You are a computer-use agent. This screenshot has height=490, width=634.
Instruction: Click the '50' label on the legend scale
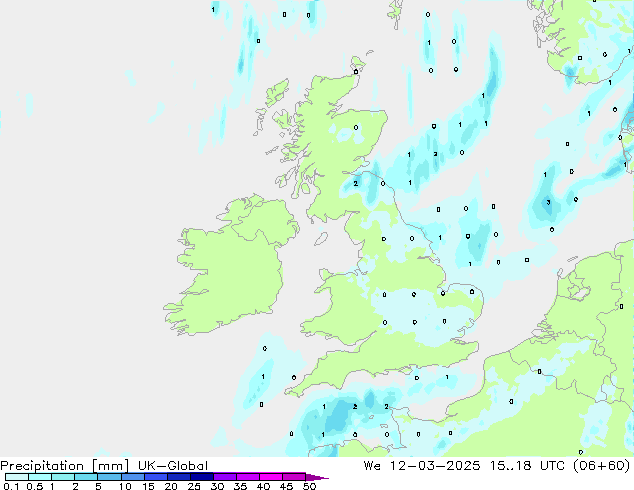pos(309,487)
